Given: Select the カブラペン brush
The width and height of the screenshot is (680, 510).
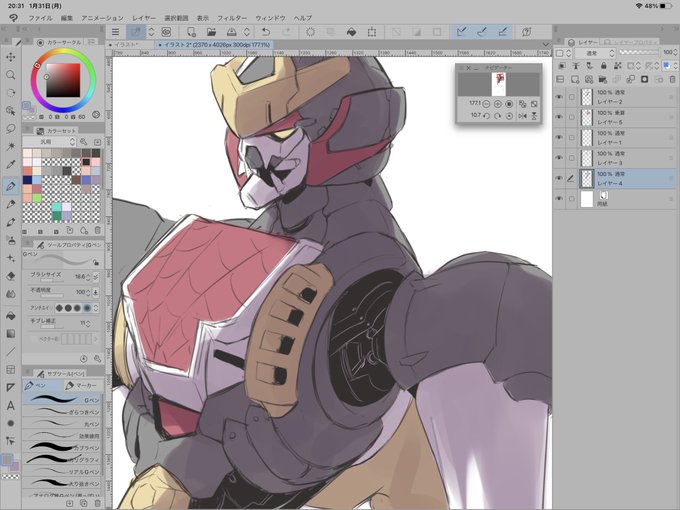Looking at the screenshot, I should click(x=63, y=448).
